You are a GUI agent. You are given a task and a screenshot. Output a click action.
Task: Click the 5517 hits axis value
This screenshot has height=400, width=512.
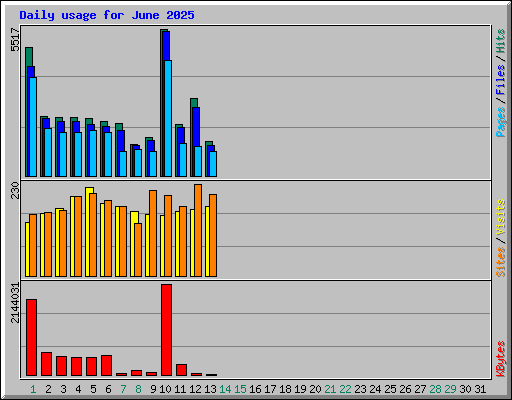[x=15, y=40]
